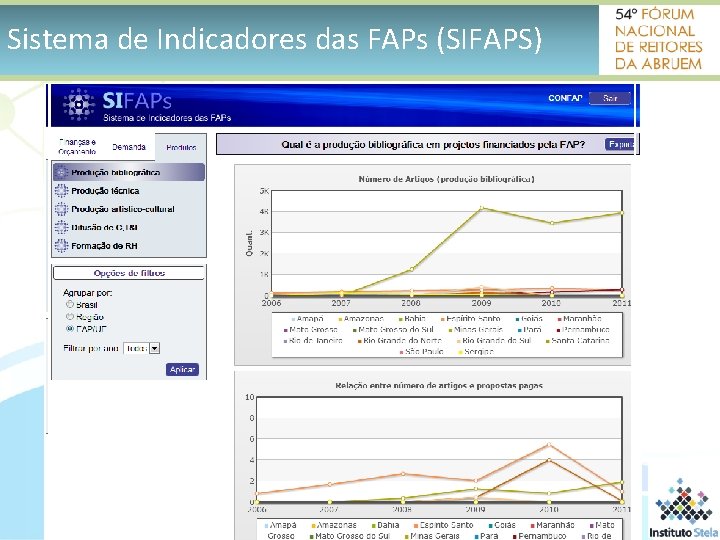Select the Região grouping radio button
Image resolution: width=720 pixels, height=540 pixels.
point(70,316)
